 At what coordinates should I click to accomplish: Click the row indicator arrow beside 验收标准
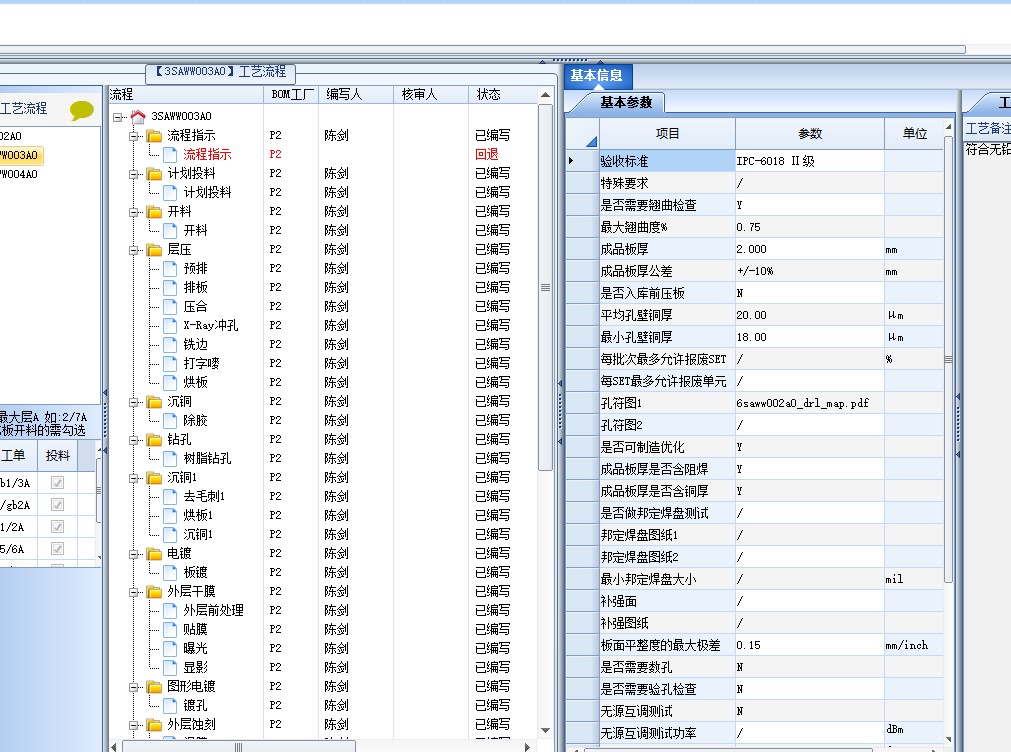(x=571, y=161)
